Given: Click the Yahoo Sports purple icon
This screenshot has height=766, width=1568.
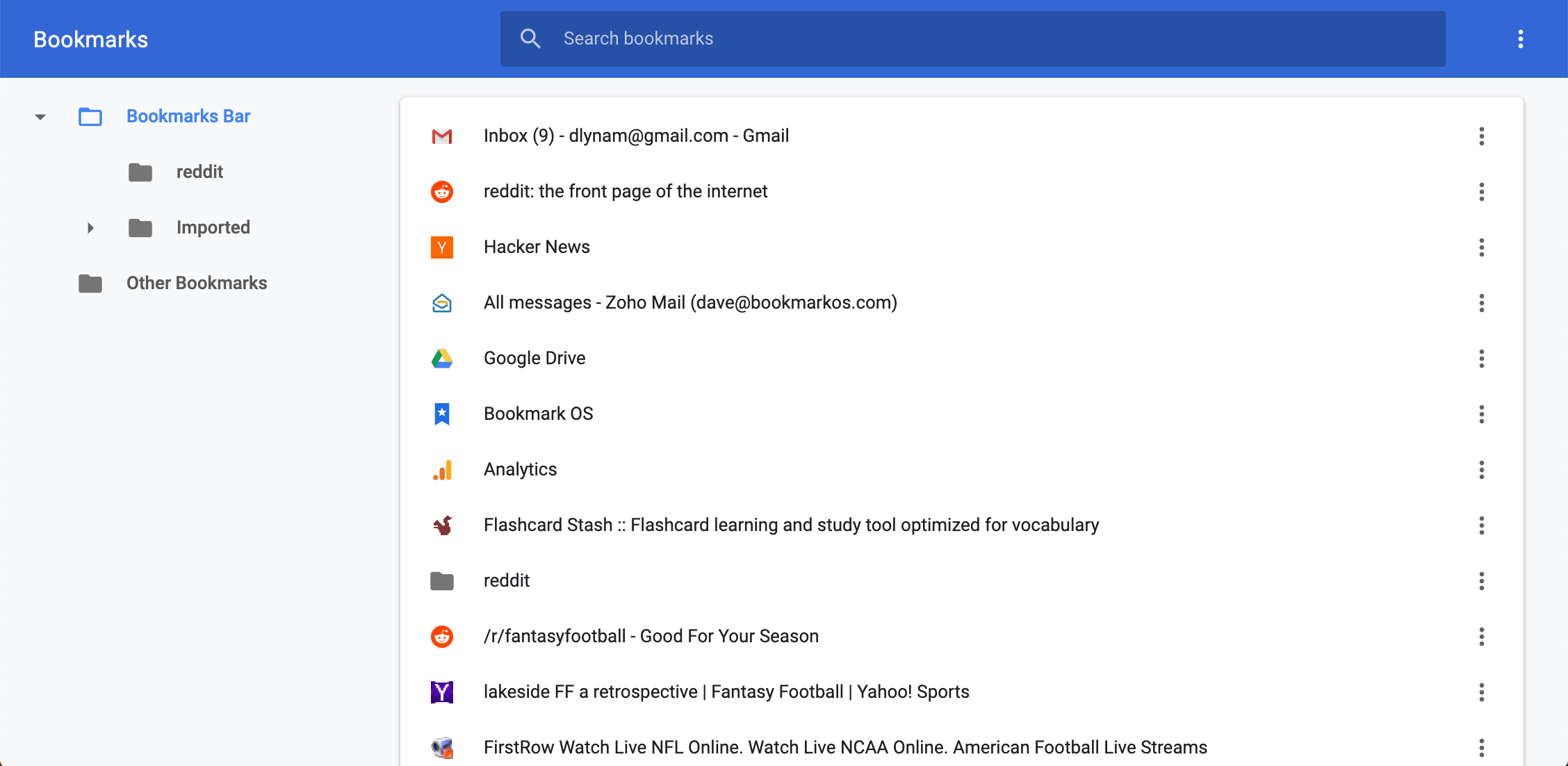Looking at the screenshot, I should pyautogui.click(x=442, y=692).
